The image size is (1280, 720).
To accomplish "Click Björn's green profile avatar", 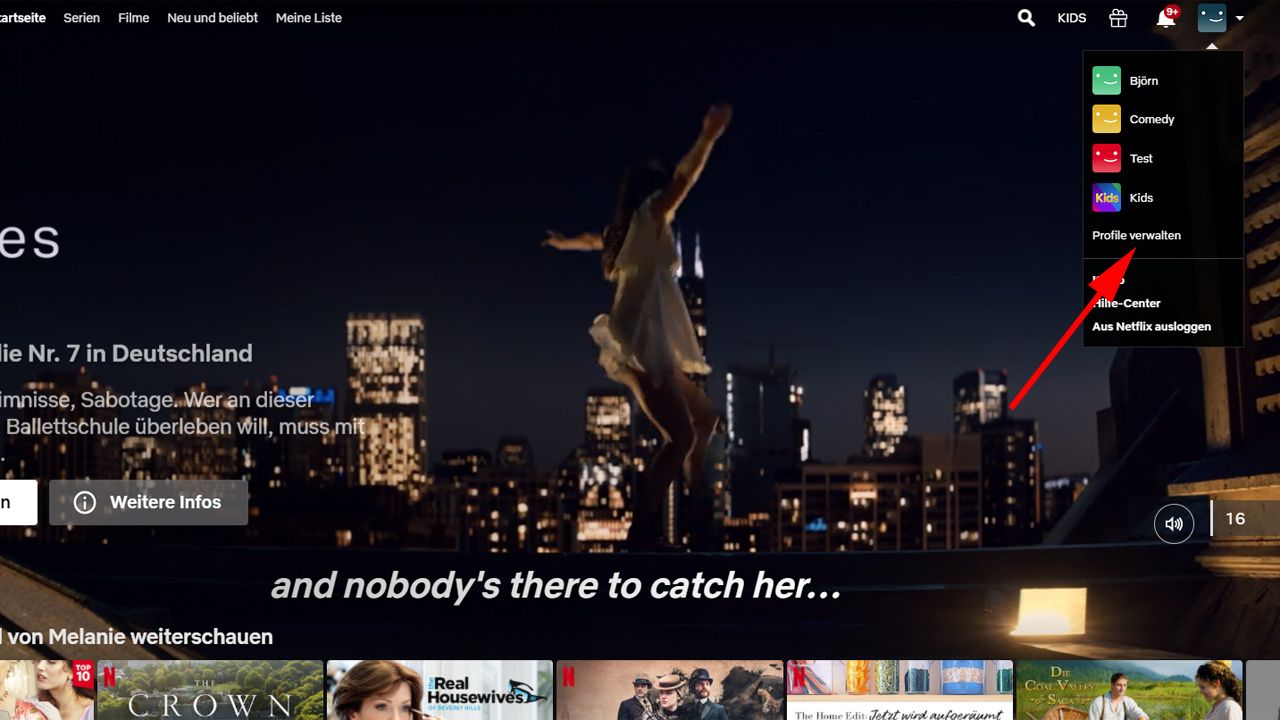I will 1106,81.
